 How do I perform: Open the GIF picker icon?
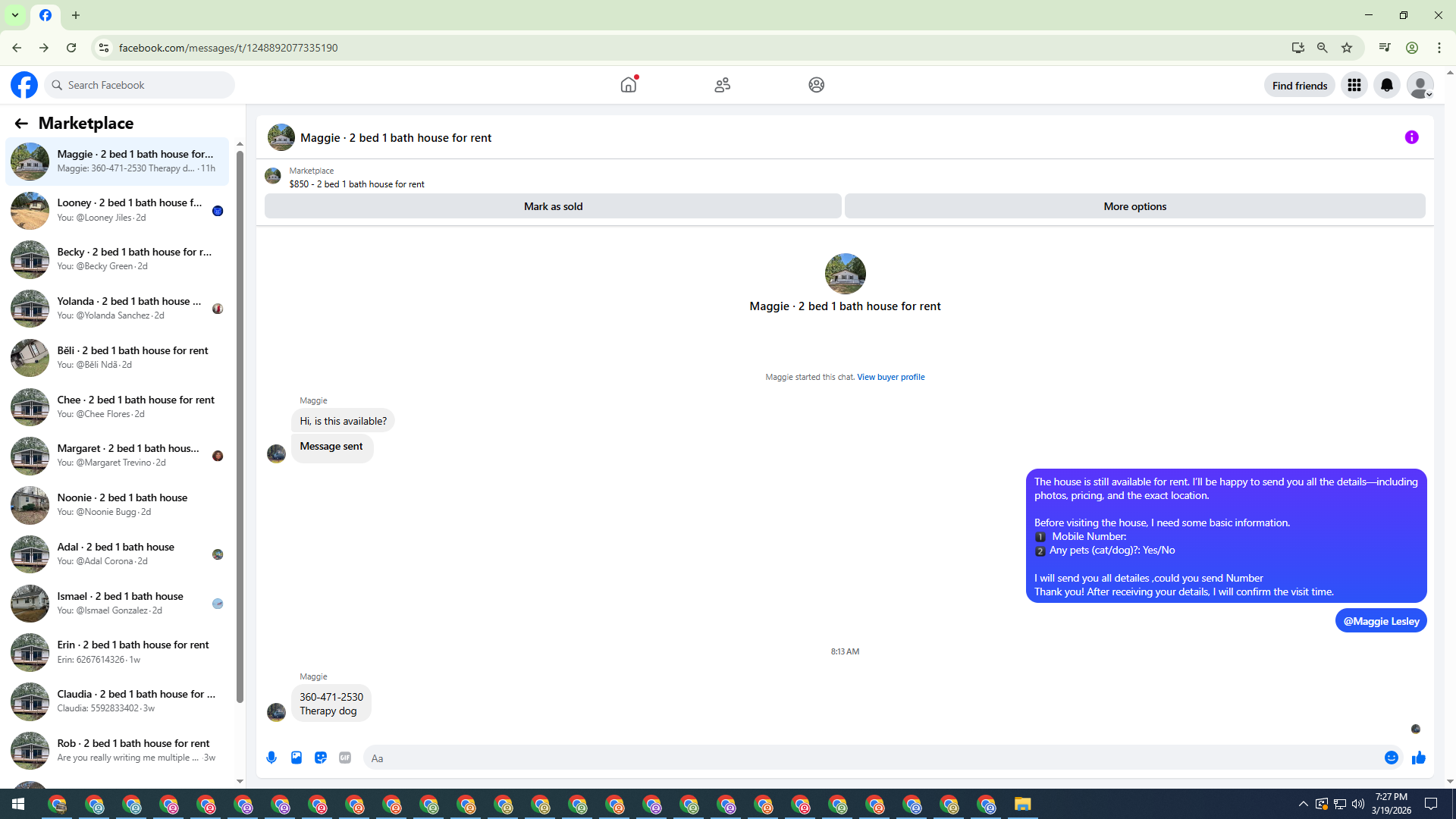tap(345, 758)
